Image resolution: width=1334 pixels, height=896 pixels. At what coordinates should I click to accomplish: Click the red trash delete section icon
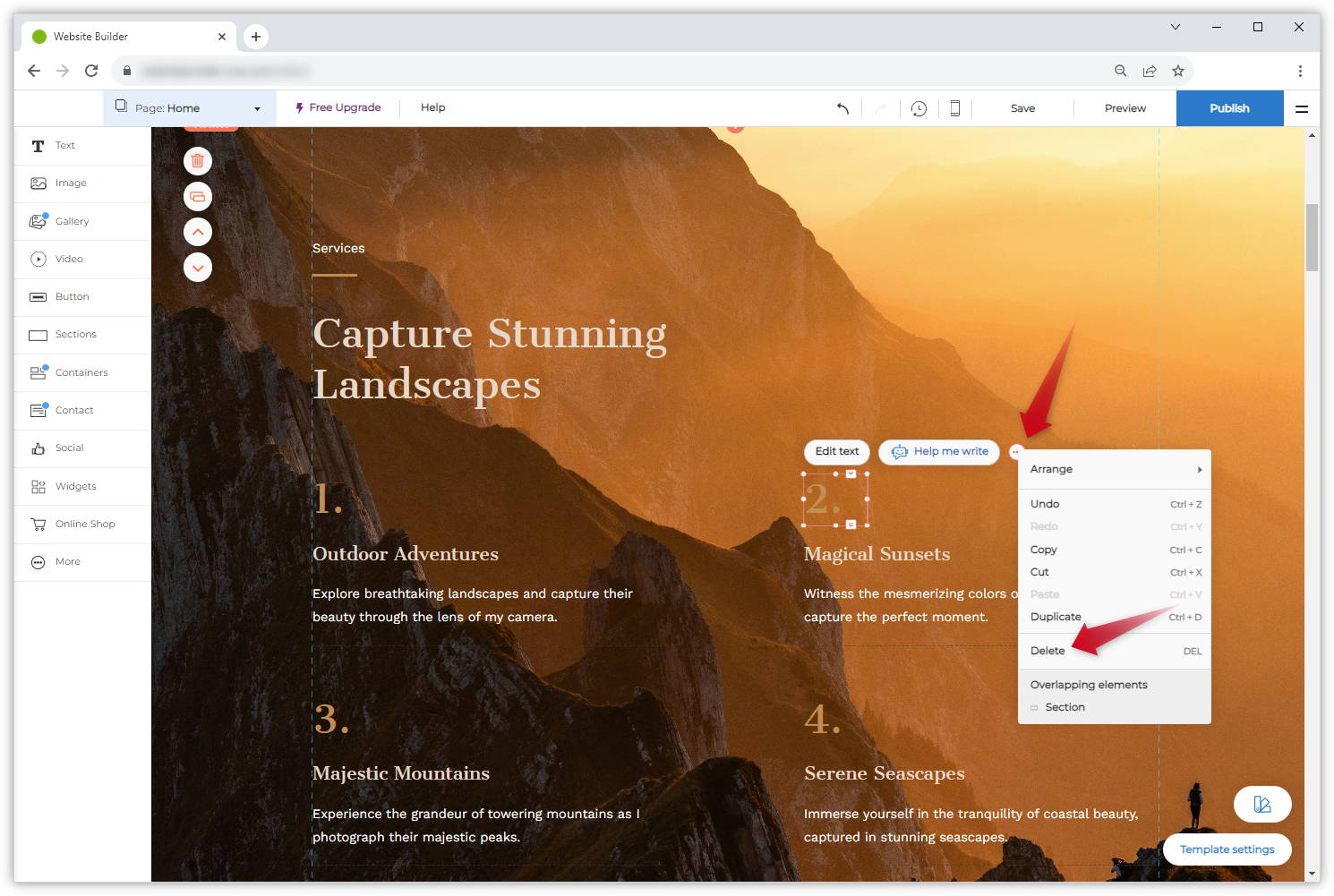click(198, 161)
